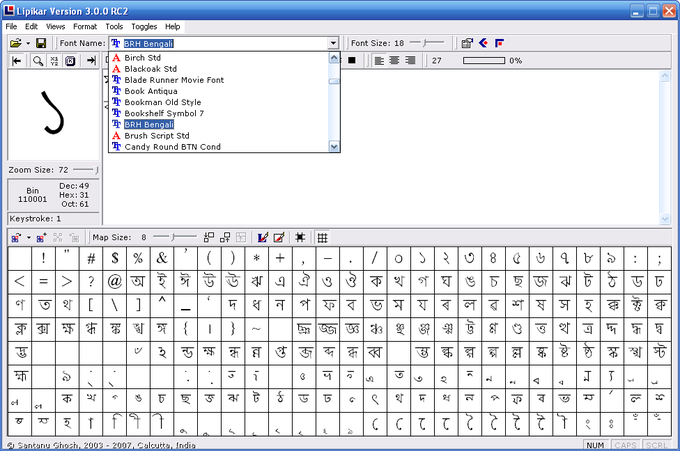680x451 pixels.
Task: Click the large glyph preview pane
Action: click(53, 115)
